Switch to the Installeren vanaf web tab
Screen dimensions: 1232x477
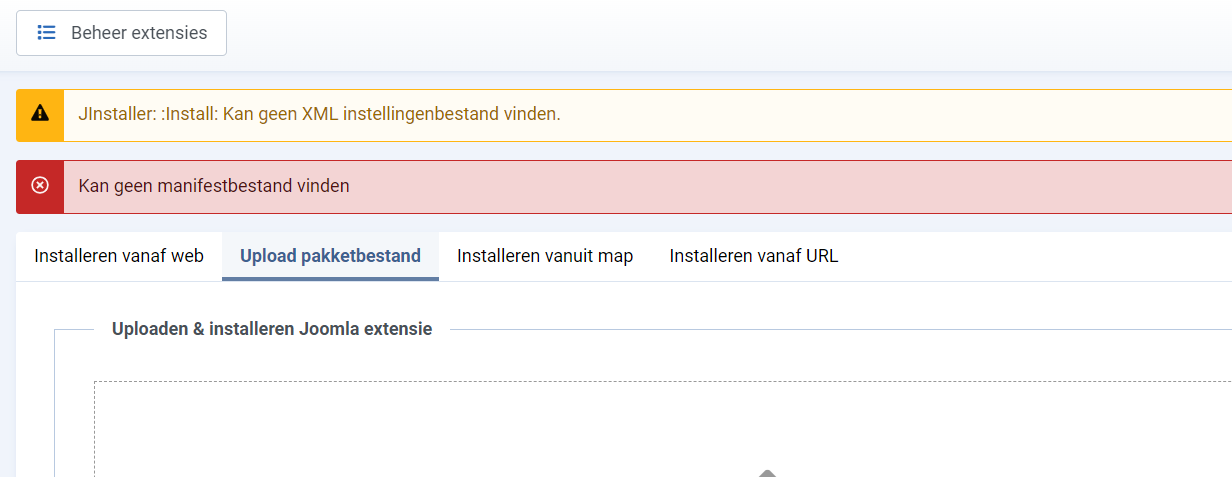pyautogui.click(x=119, y=256)
